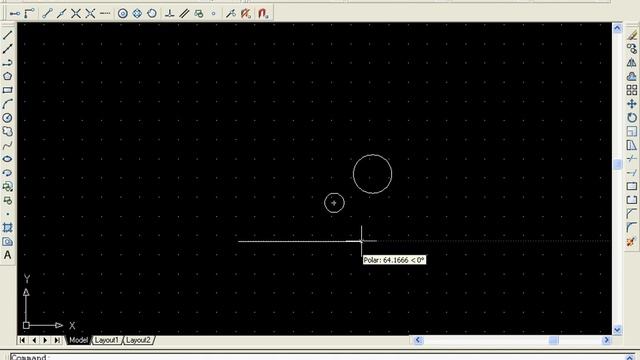Select the Break tool
This screenshot has height=360, width=640.
[632, 200]
